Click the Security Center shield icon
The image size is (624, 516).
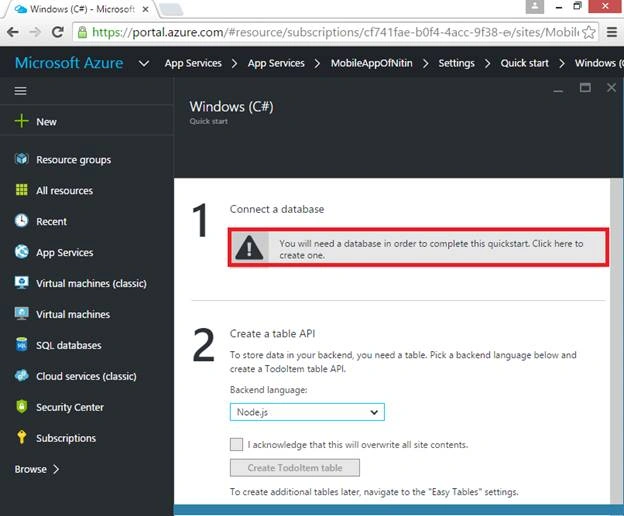click(21, 406)
